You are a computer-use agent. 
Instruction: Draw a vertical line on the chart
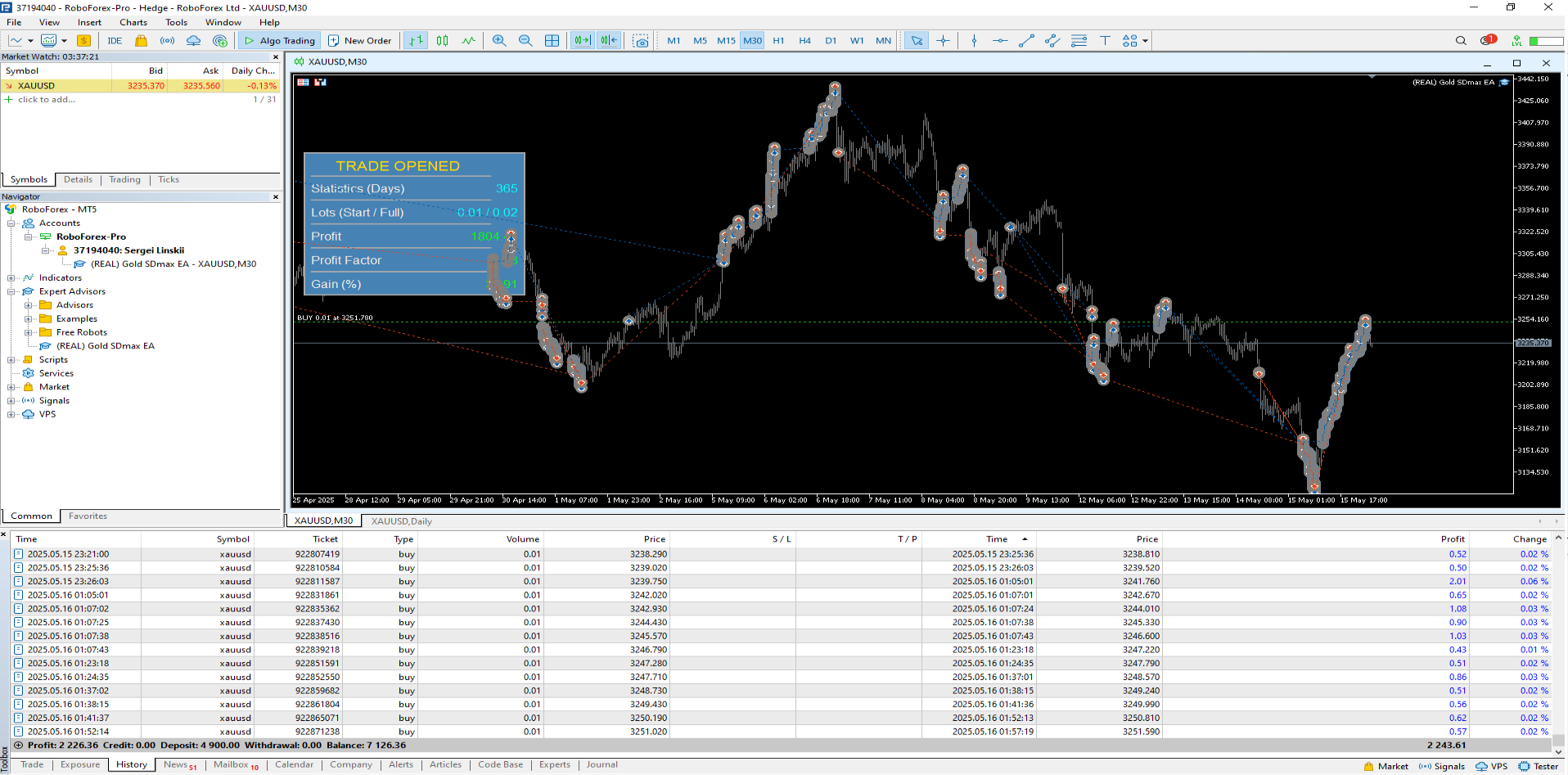click(974, 40)
